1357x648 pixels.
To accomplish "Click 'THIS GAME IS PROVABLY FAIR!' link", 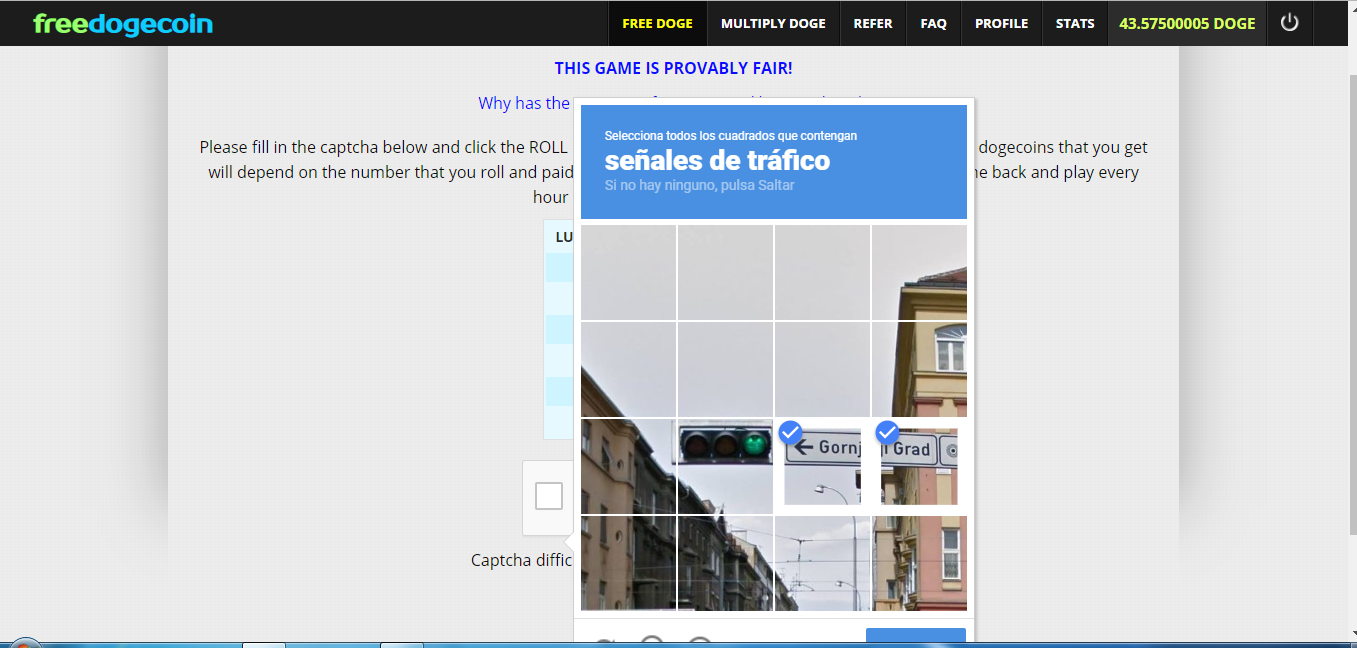I will click(674, 68).
